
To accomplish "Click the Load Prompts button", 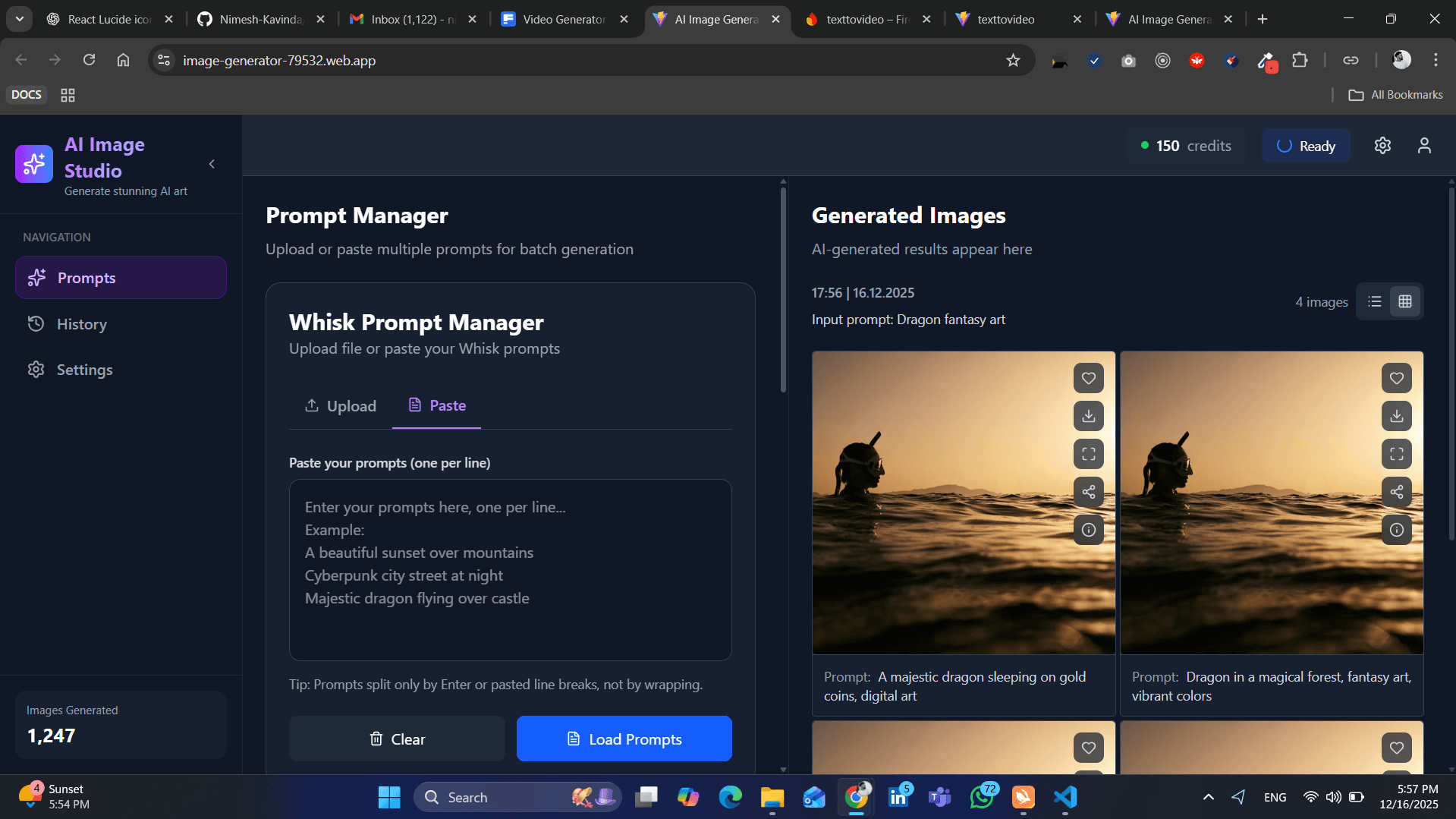I will coord(624,739).
